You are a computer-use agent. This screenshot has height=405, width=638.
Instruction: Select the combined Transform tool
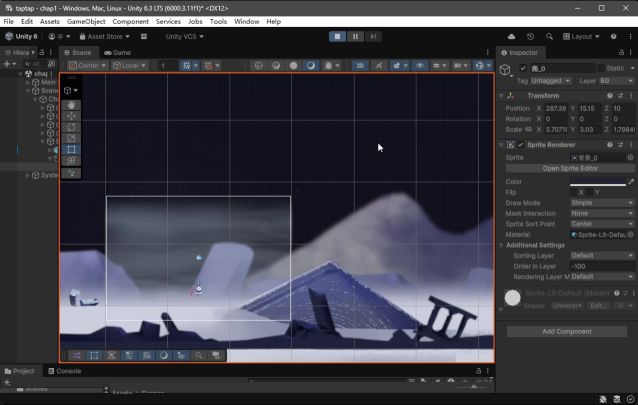pyautogui.click(x=71, y=160)
